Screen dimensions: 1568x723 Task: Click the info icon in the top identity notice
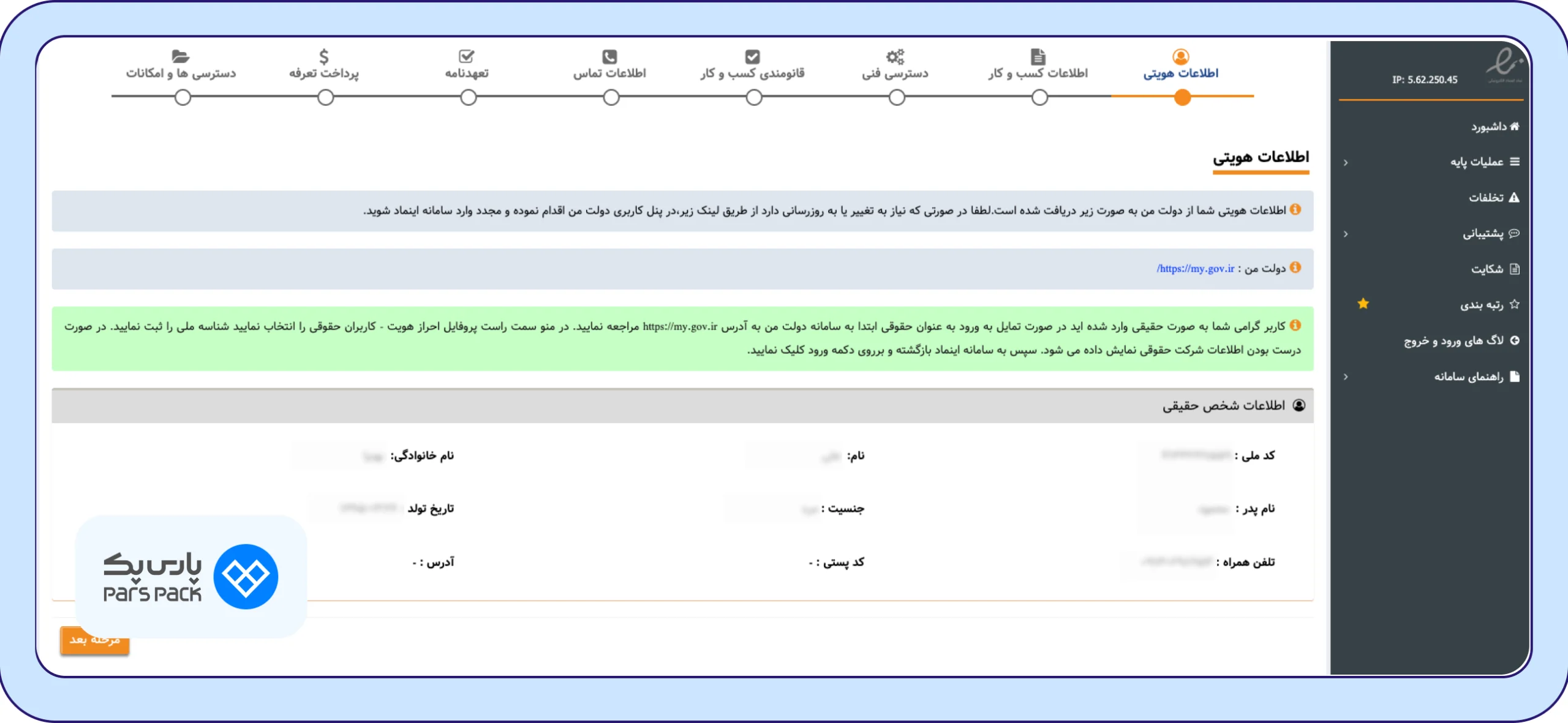(x=1295, y=209)
